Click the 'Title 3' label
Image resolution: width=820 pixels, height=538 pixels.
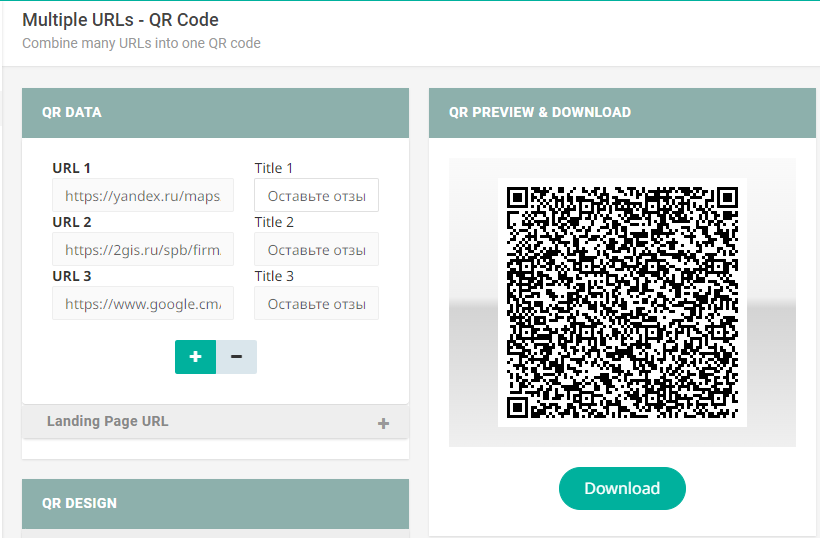click(274, 276)
